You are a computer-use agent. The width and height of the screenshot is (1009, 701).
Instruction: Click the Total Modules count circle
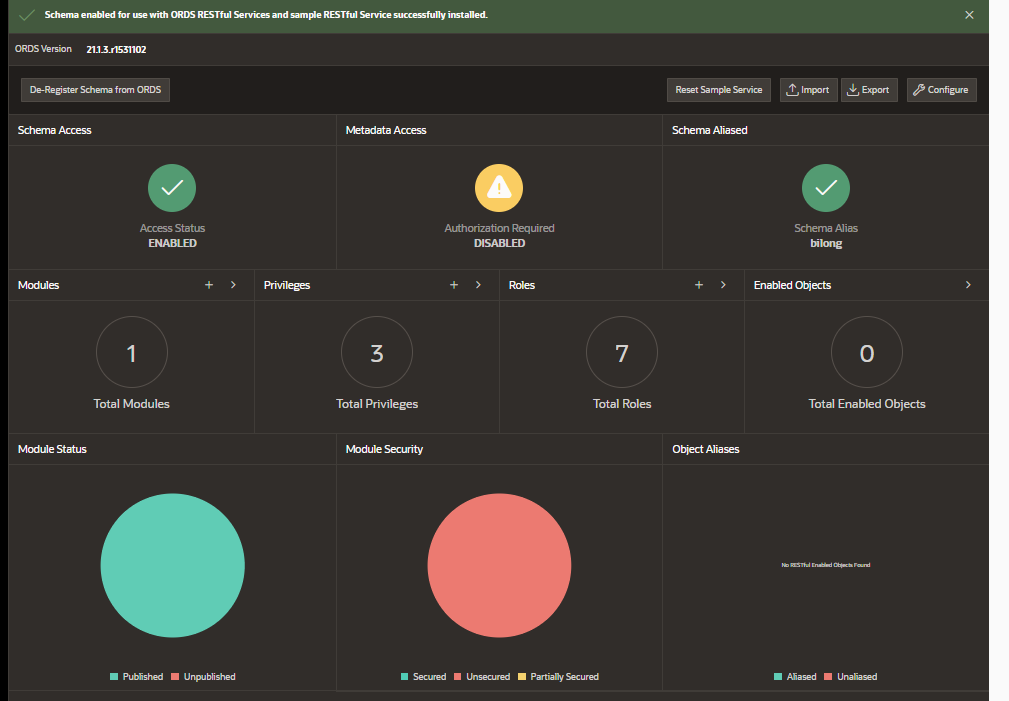click(131, 352)
